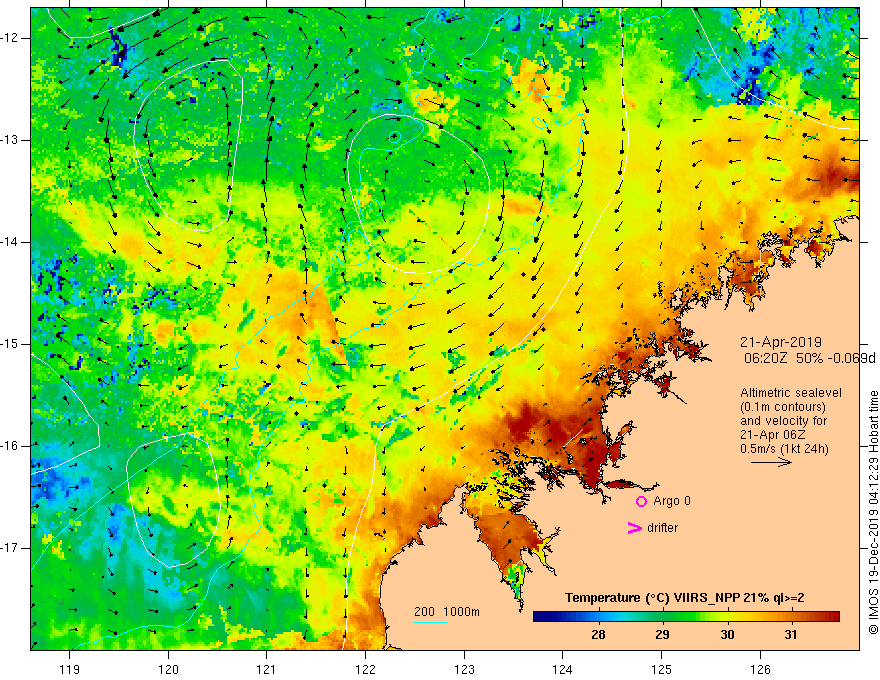Click the magenta Argo 0 circle marker
880x680 pixels.
tap(641, 501)
